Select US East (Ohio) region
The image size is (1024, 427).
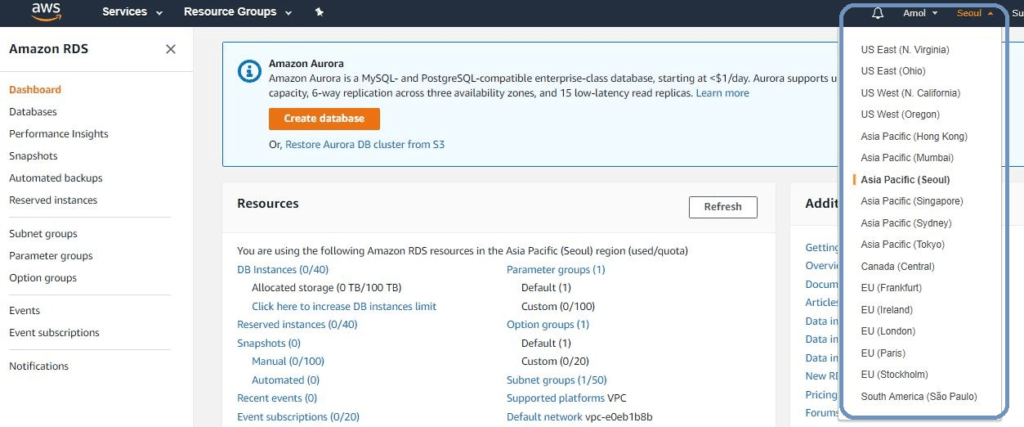[x=893, y=71]
